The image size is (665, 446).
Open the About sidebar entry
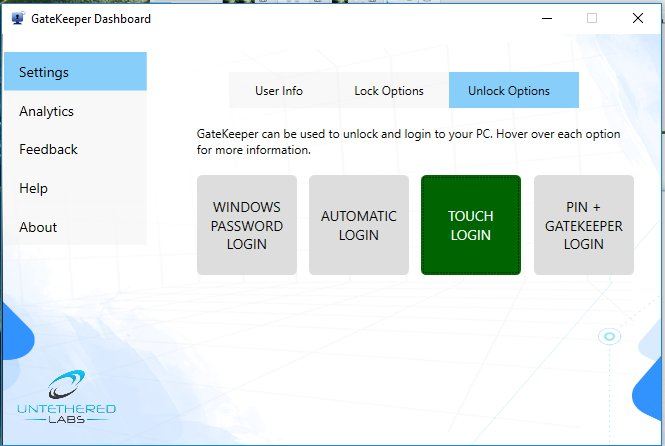click(75, 227)
